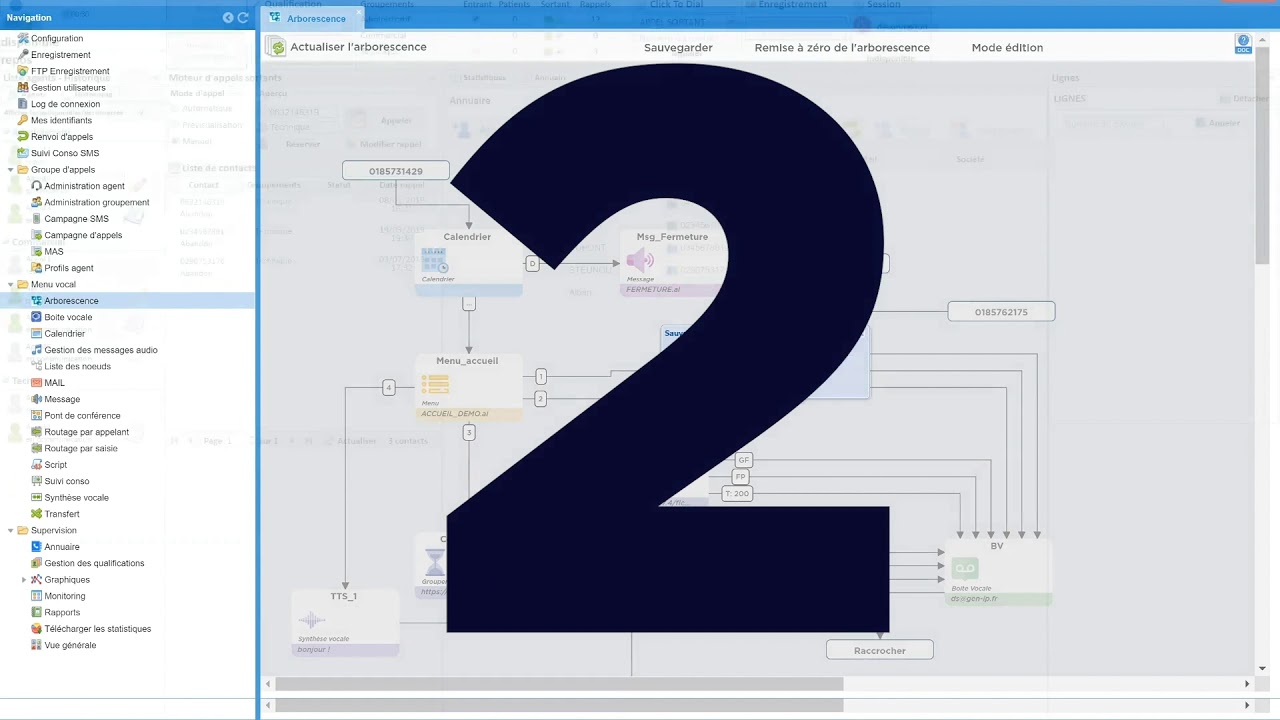
Task: Select the highlighted Arborescence tree item
Action: [71, 301]
